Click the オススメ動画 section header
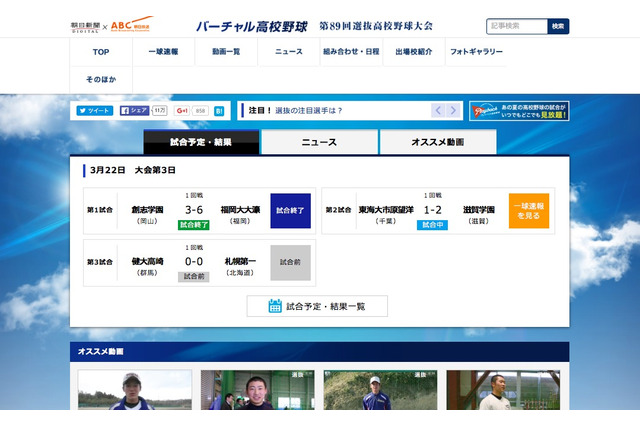 coord(320,352)
